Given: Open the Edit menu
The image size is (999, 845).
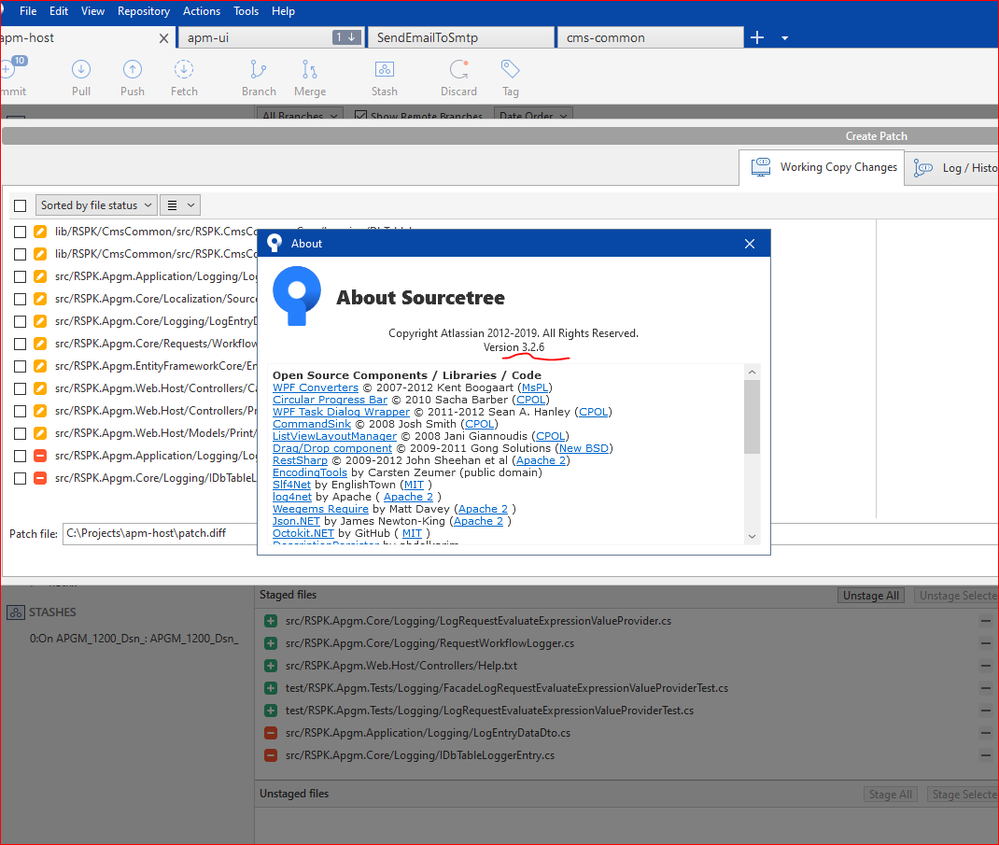Looking at the screenshot, I should click(59, 11).
